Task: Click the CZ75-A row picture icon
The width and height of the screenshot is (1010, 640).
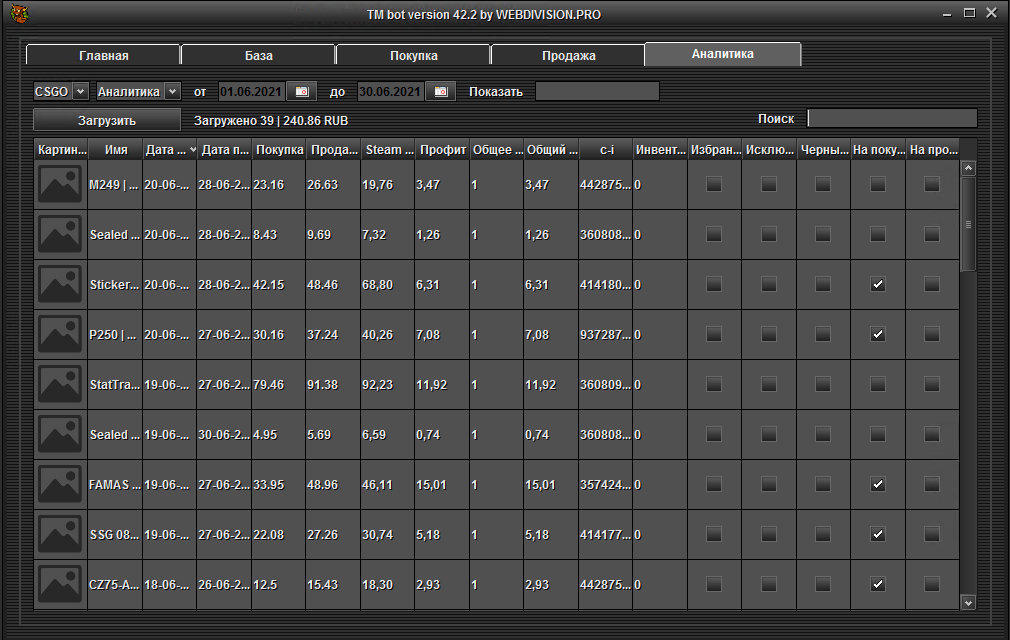Action: (60, 585)
